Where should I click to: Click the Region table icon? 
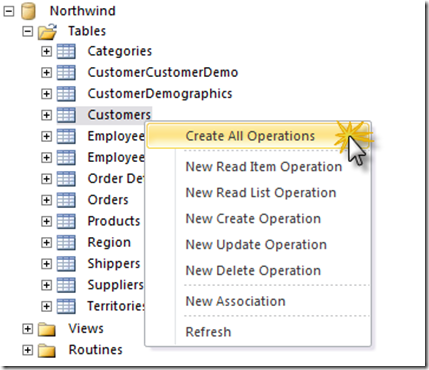pos(66,243)
